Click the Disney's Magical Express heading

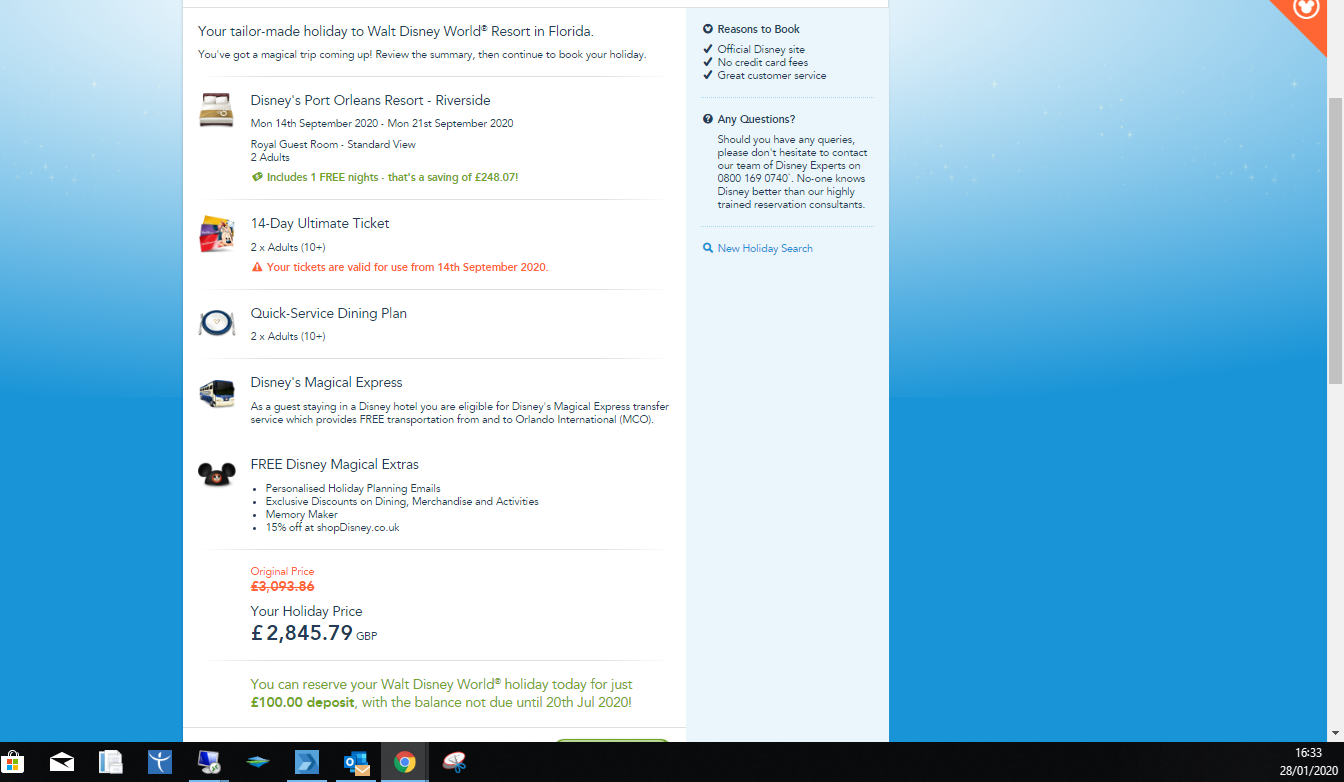click(x=326, y=382)
